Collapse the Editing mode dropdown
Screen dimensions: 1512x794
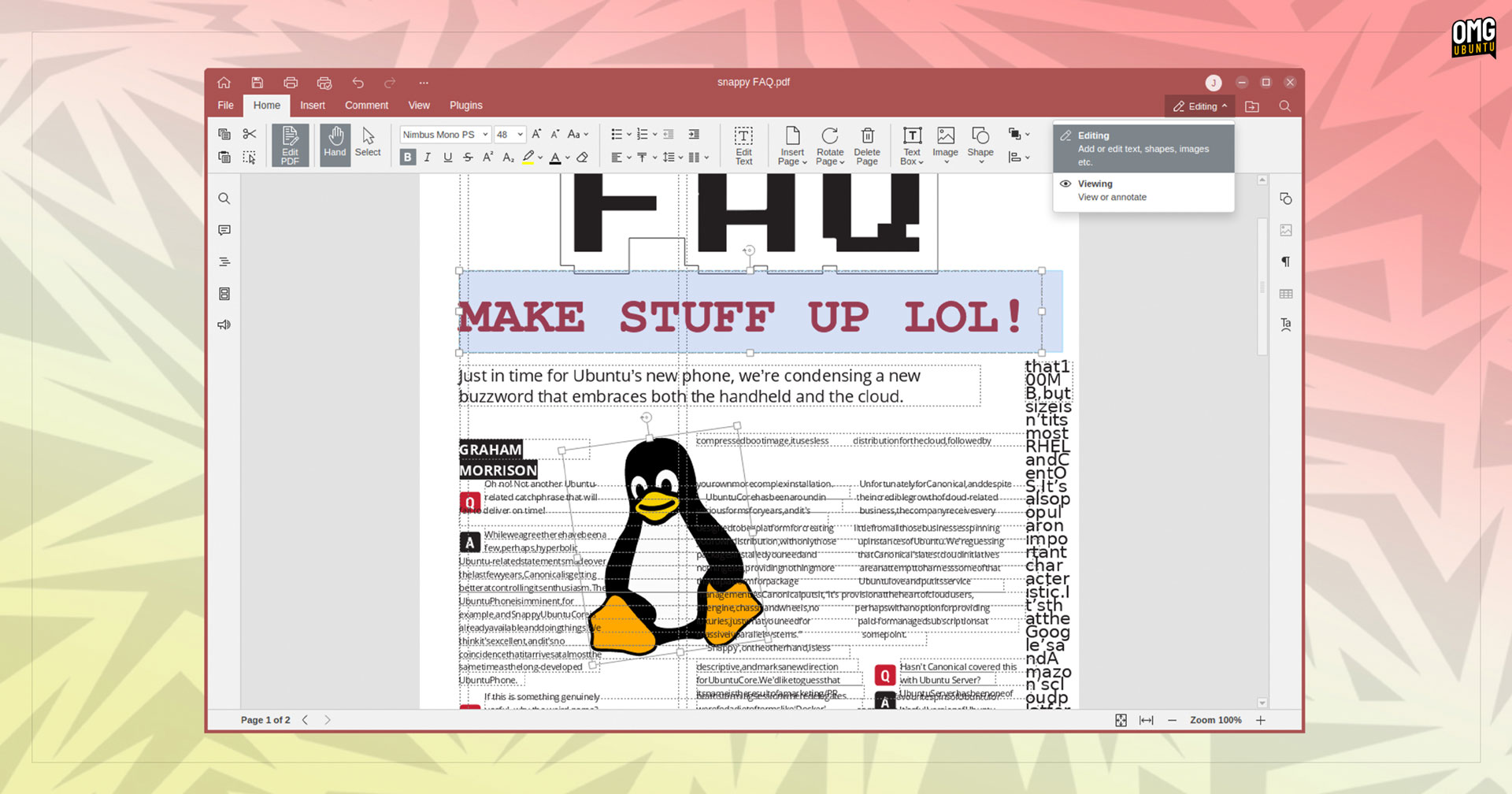point(1200,106)
